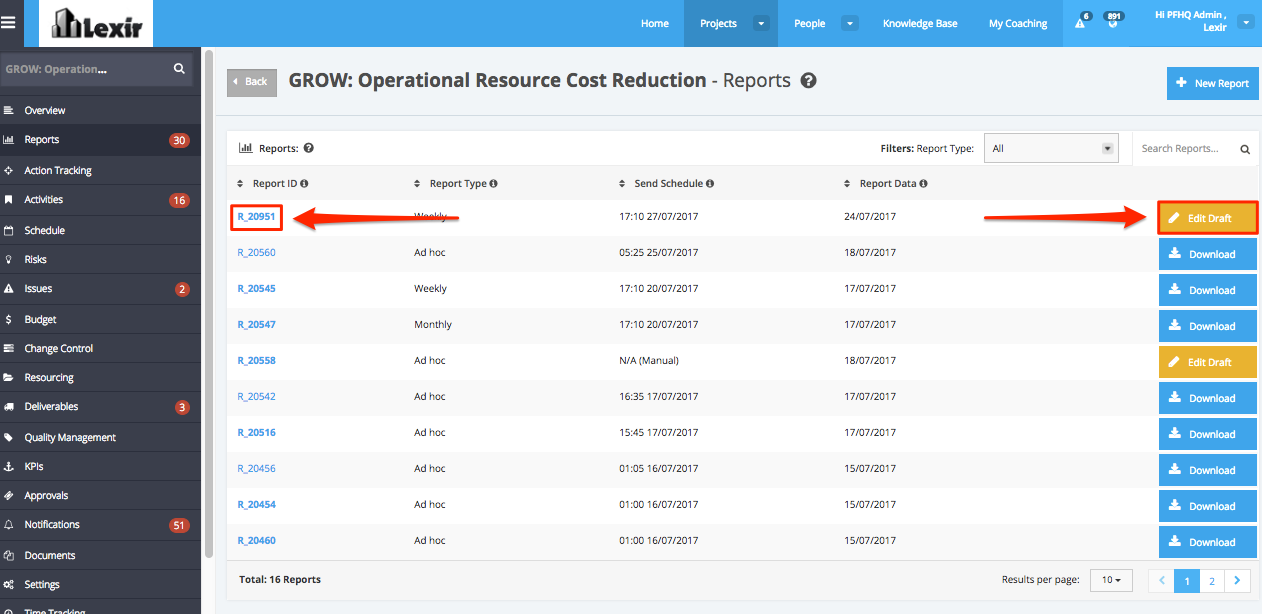The width and height of the screenshot is (1262, 614).
Task: Download report R_20560
Action: click(x=1208, y=254)
